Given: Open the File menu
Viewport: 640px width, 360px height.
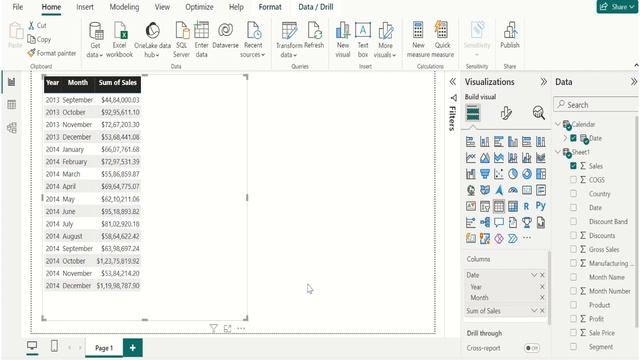Looking at the screenshot, I should coord(18,7).
